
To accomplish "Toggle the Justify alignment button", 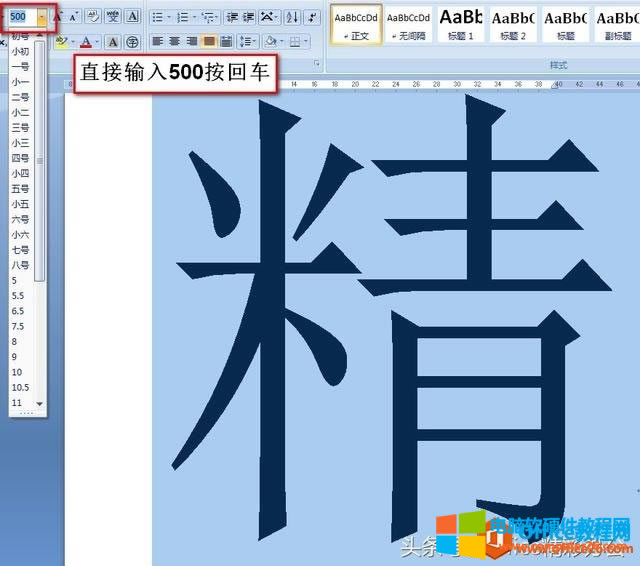I will coord(208,42).
